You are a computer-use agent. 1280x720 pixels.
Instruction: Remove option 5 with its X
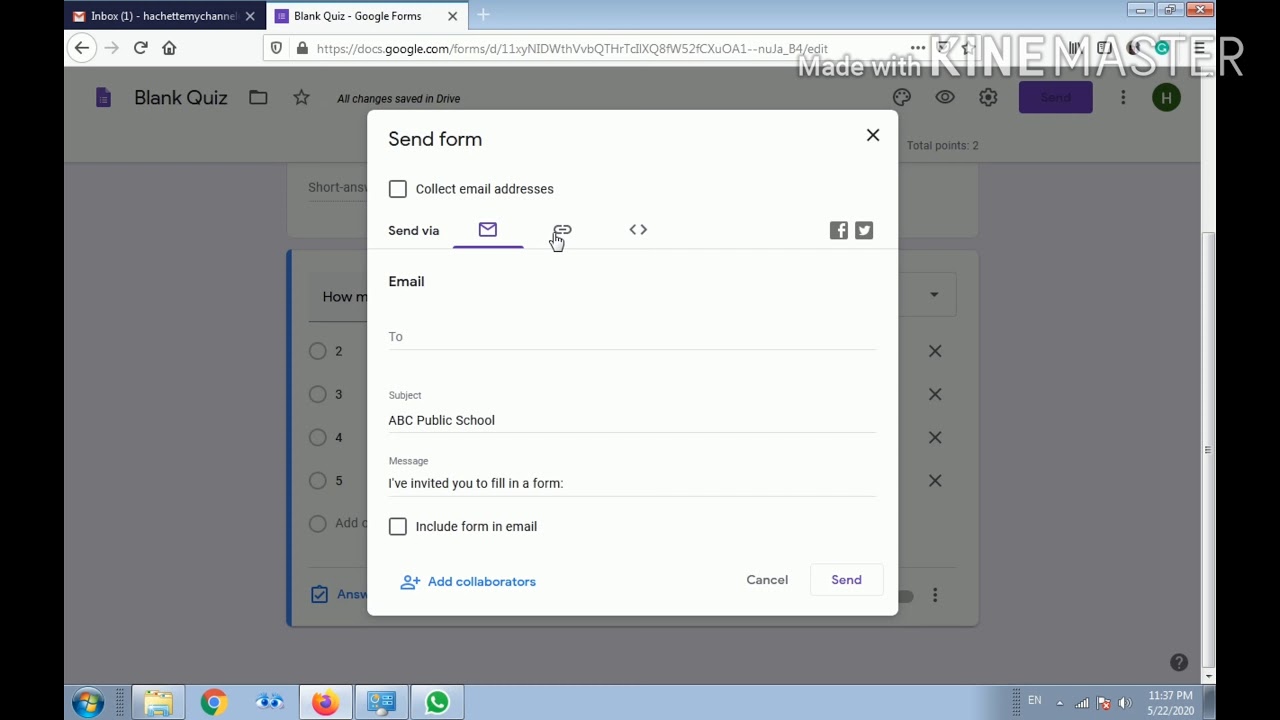(x=935, y=480)
